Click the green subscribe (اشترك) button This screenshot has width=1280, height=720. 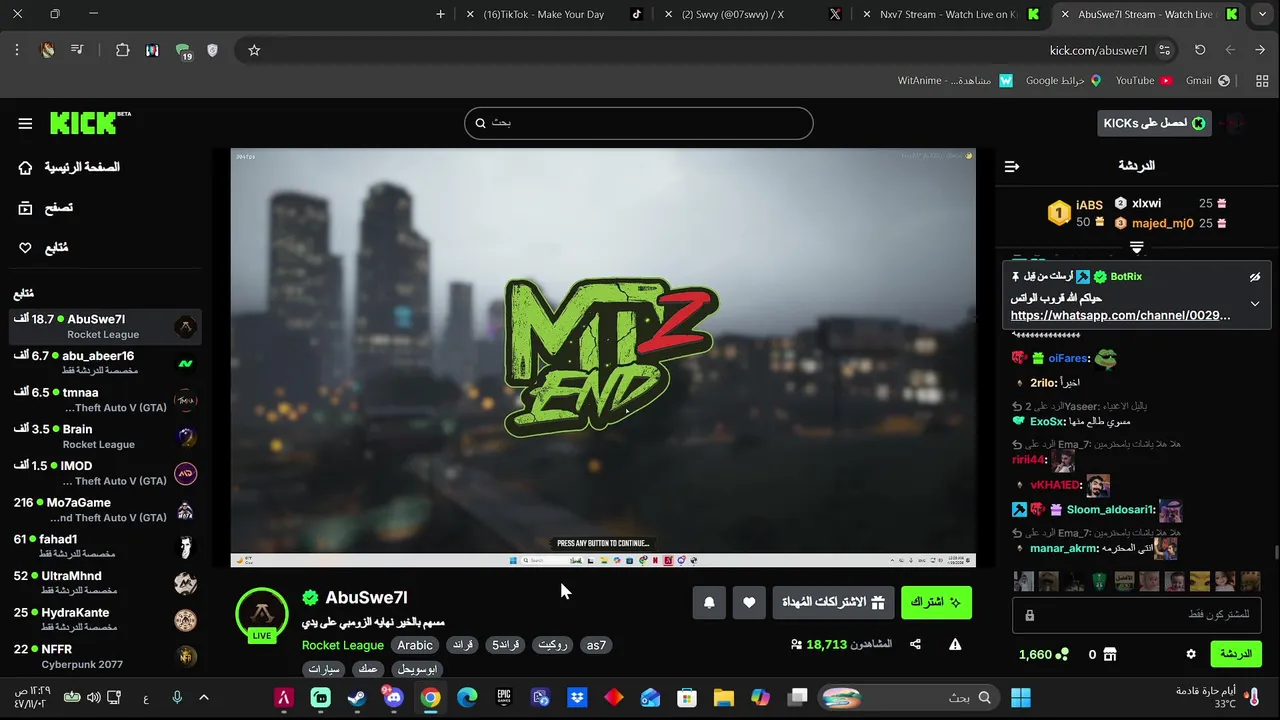936,602
